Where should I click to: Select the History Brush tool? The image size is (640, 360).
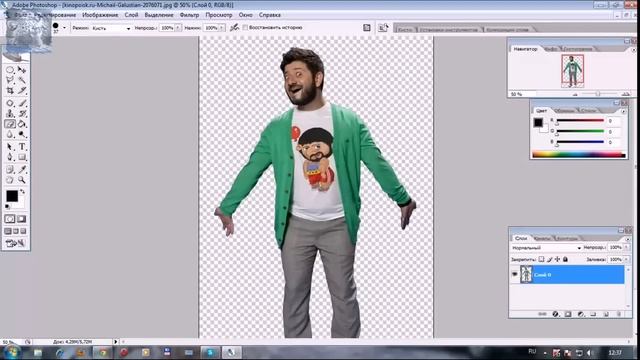pos(22,113)
